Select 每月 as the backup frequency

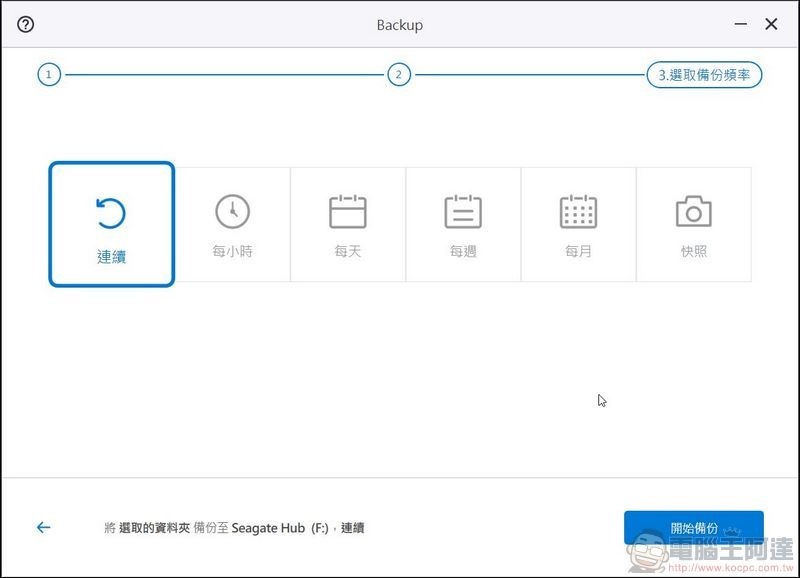click(x=579, y=224)
